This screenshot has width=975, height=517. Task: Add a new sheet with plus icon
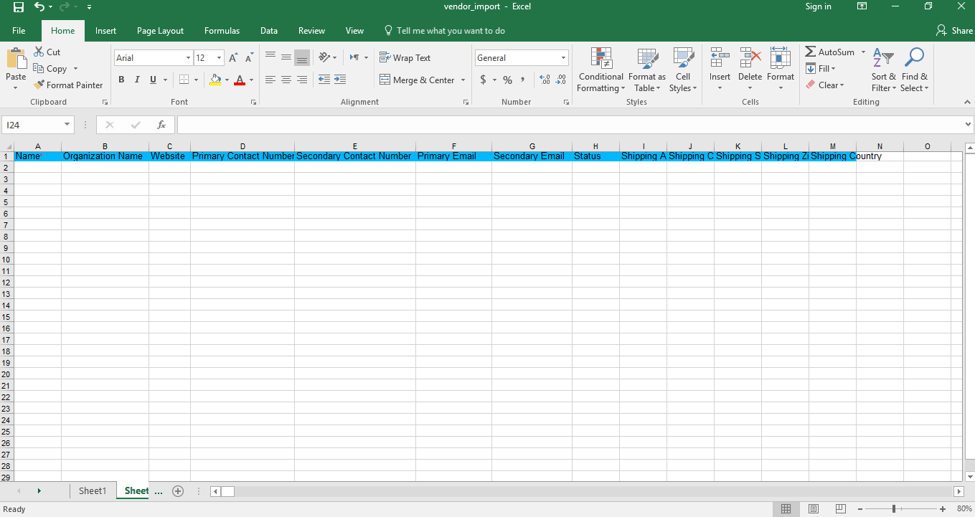(178, 491)
